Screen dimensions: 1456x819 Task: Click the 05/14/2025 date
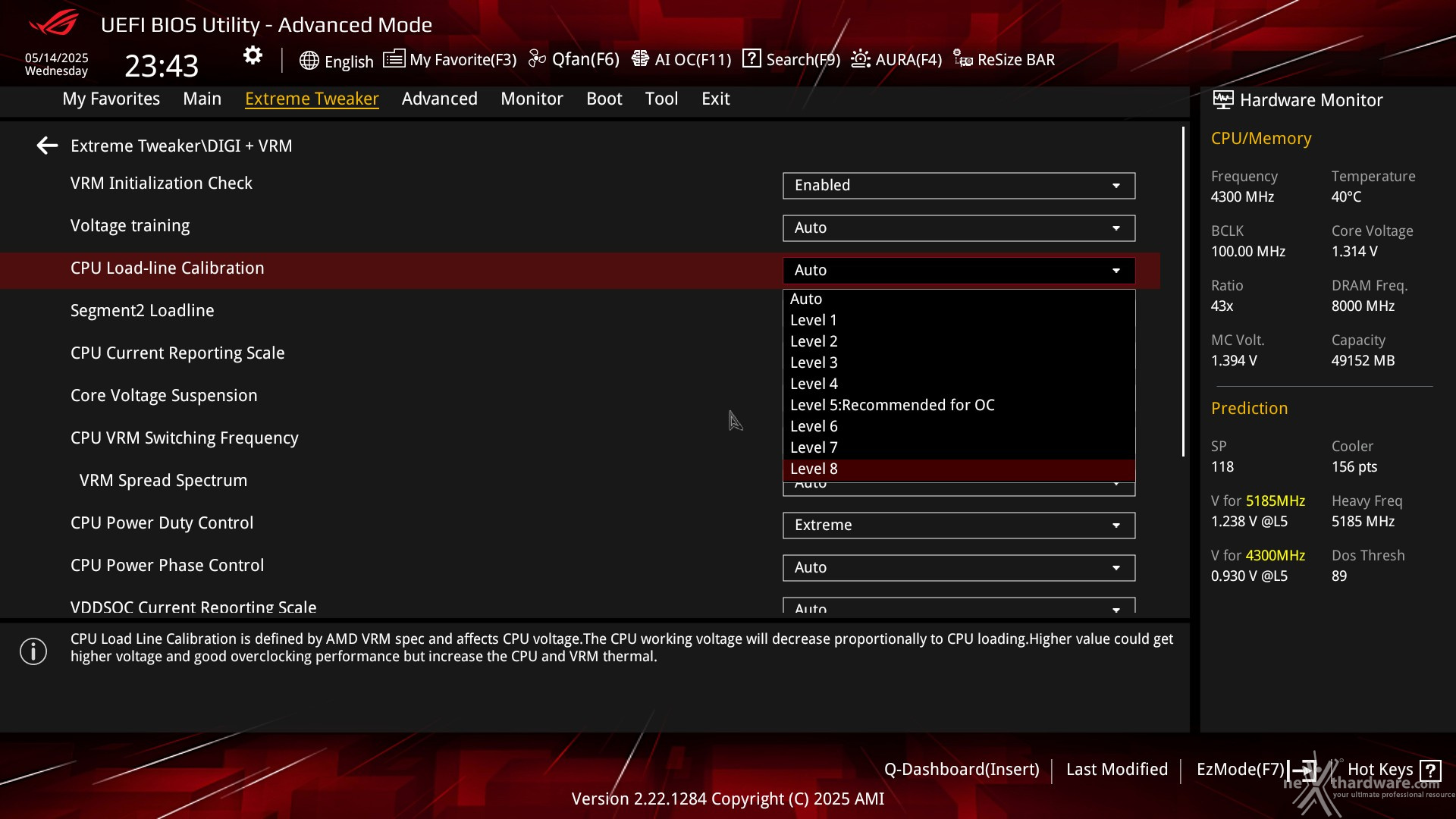57,58
